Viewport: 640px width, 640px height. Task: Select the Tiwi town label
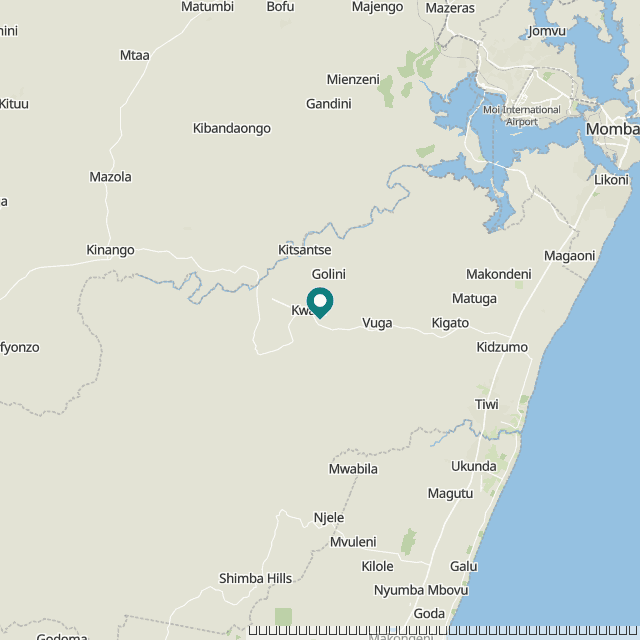coord(487,404)
